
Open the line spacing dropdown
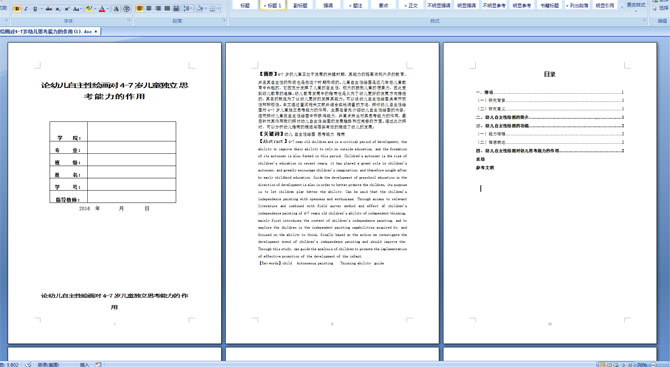(188, 9)
